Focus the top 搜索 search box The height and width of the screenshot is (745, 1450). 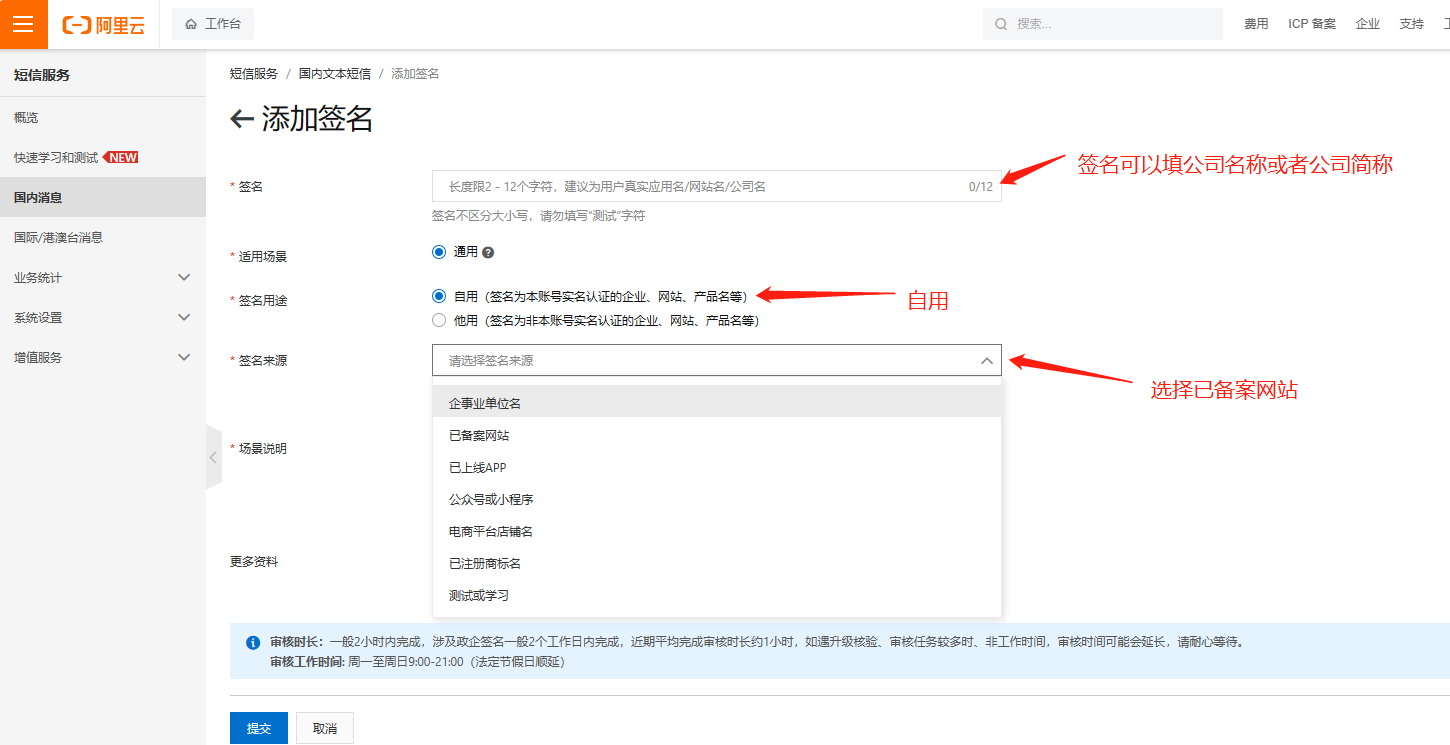point(1103,24)
